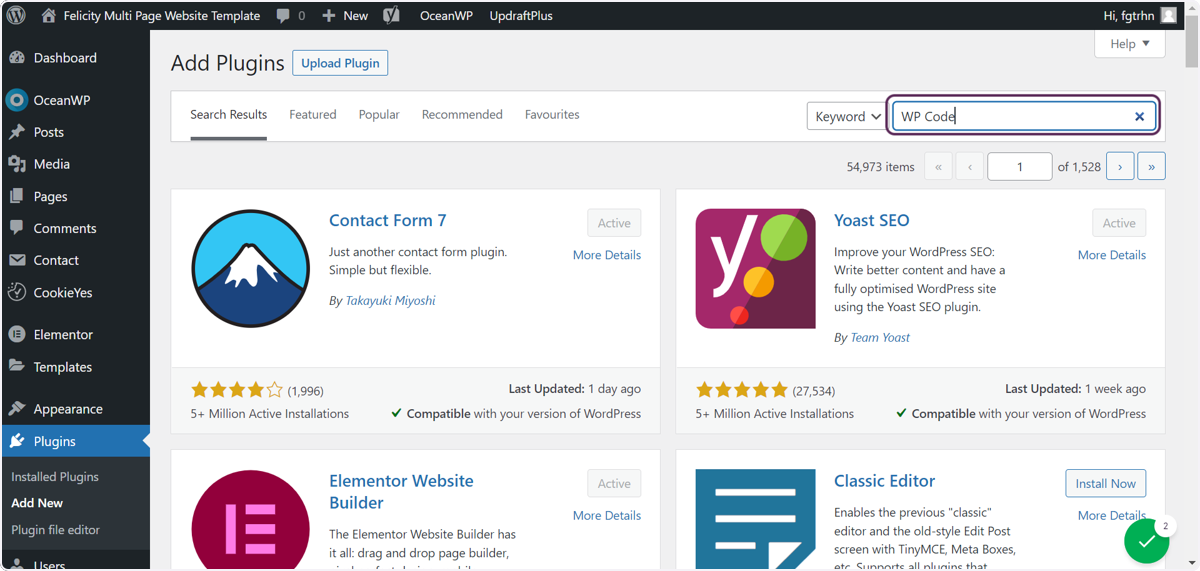Screen dimensions: 1200x571
Task: Clear the plugin search field
Action: coord(1139,116)
